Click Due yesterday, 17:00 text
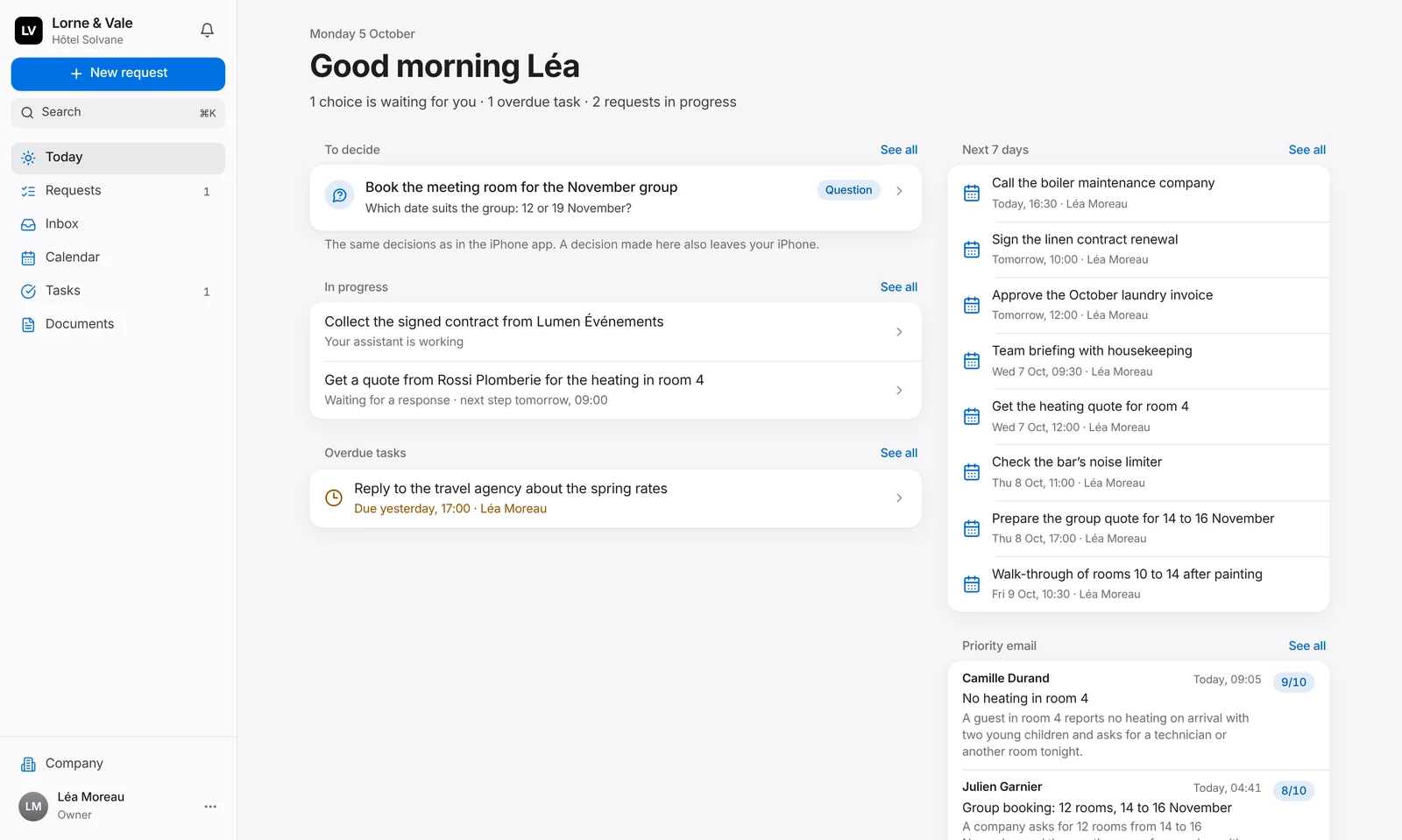 (x=412, y=509)
